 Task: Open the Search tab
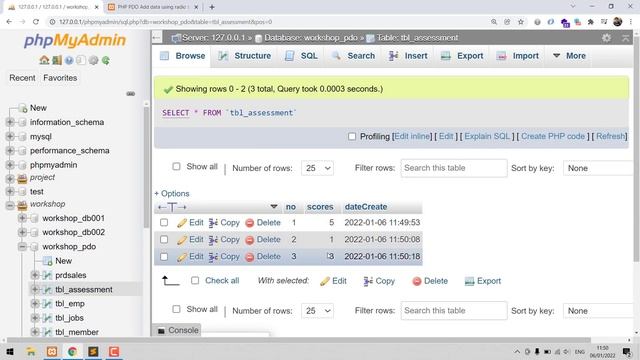pos(353,56)
